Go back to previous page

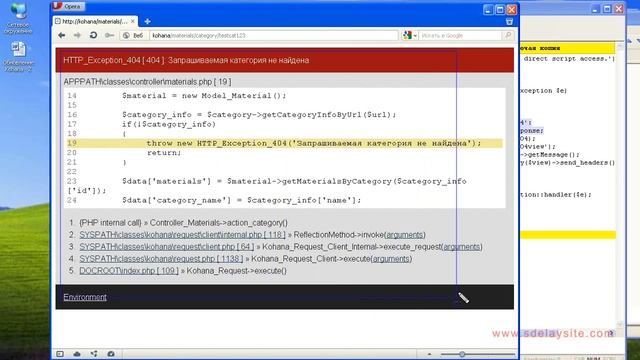tap(62, 36)
